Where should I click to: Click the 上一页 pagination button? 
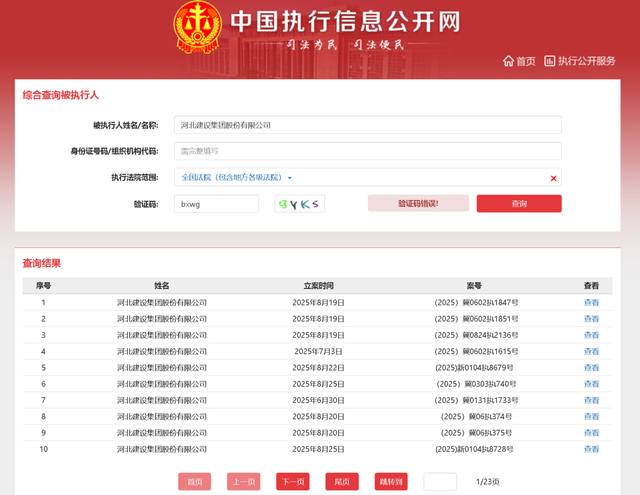[x=244, y=482]
